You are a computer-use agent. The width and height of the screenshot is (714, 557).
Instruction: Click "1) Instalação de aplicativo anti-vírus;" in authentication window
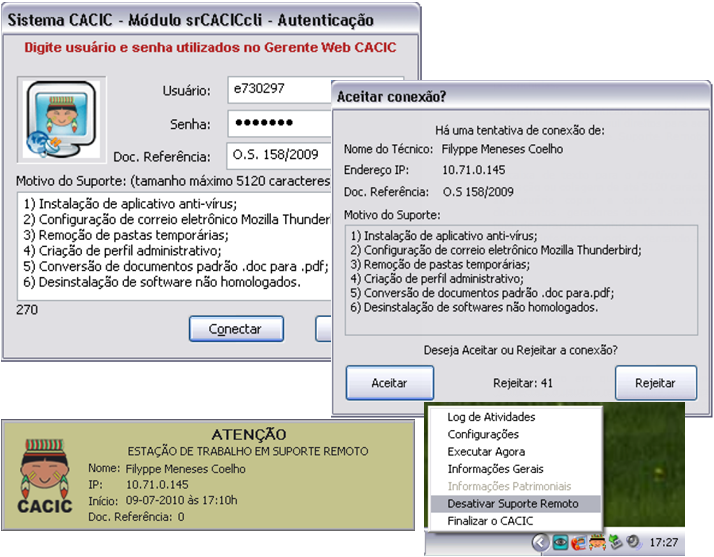pos(130,204)
